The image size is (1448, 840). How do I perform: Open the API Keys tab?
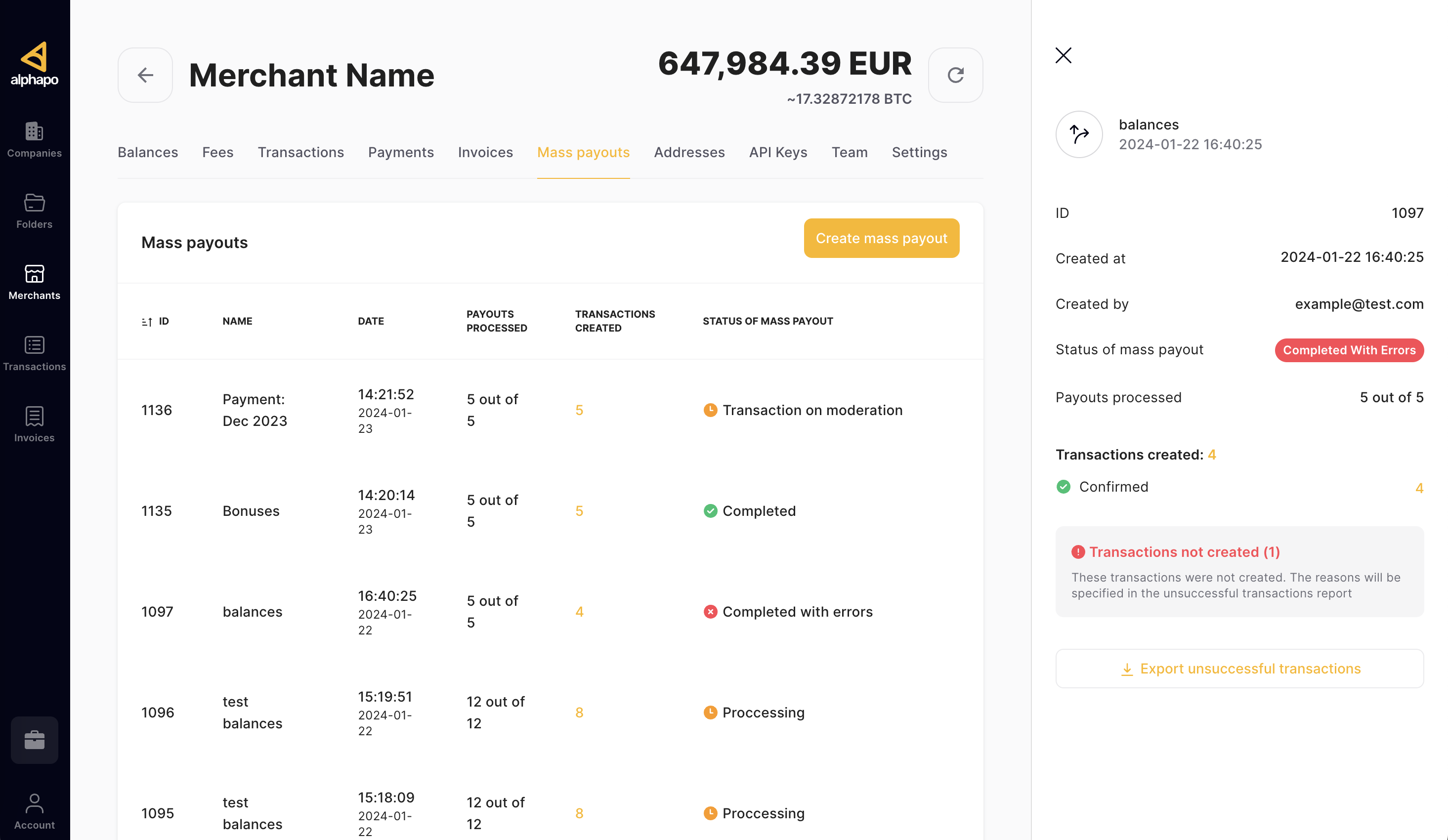point(778,152)
